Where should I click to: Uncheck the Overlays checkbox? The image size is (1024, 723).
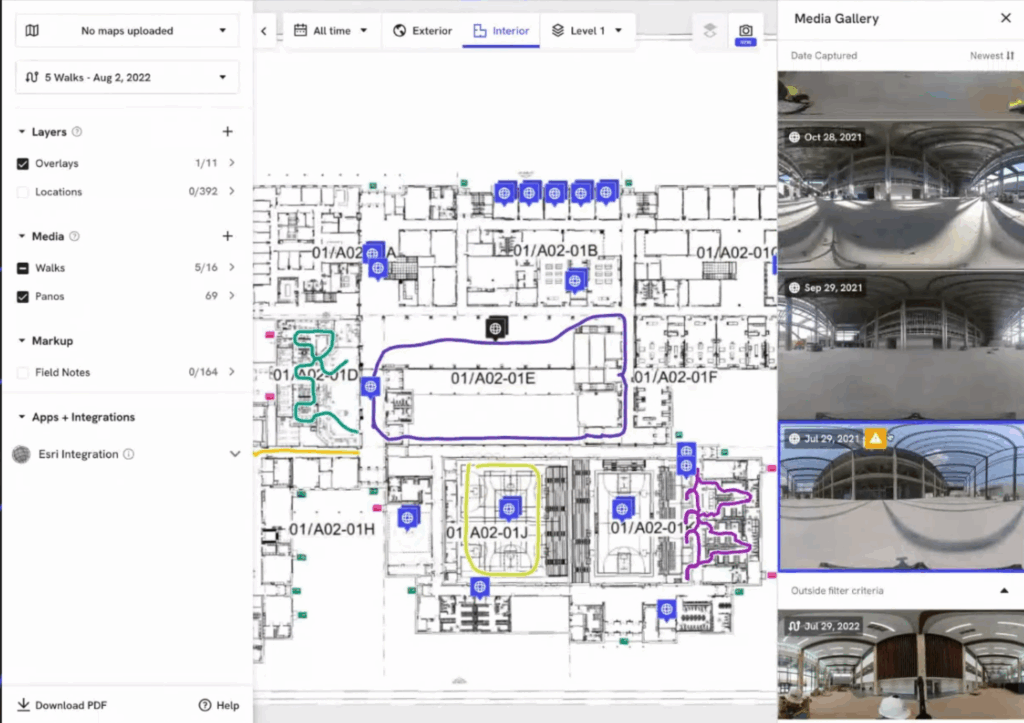[23, 164]
